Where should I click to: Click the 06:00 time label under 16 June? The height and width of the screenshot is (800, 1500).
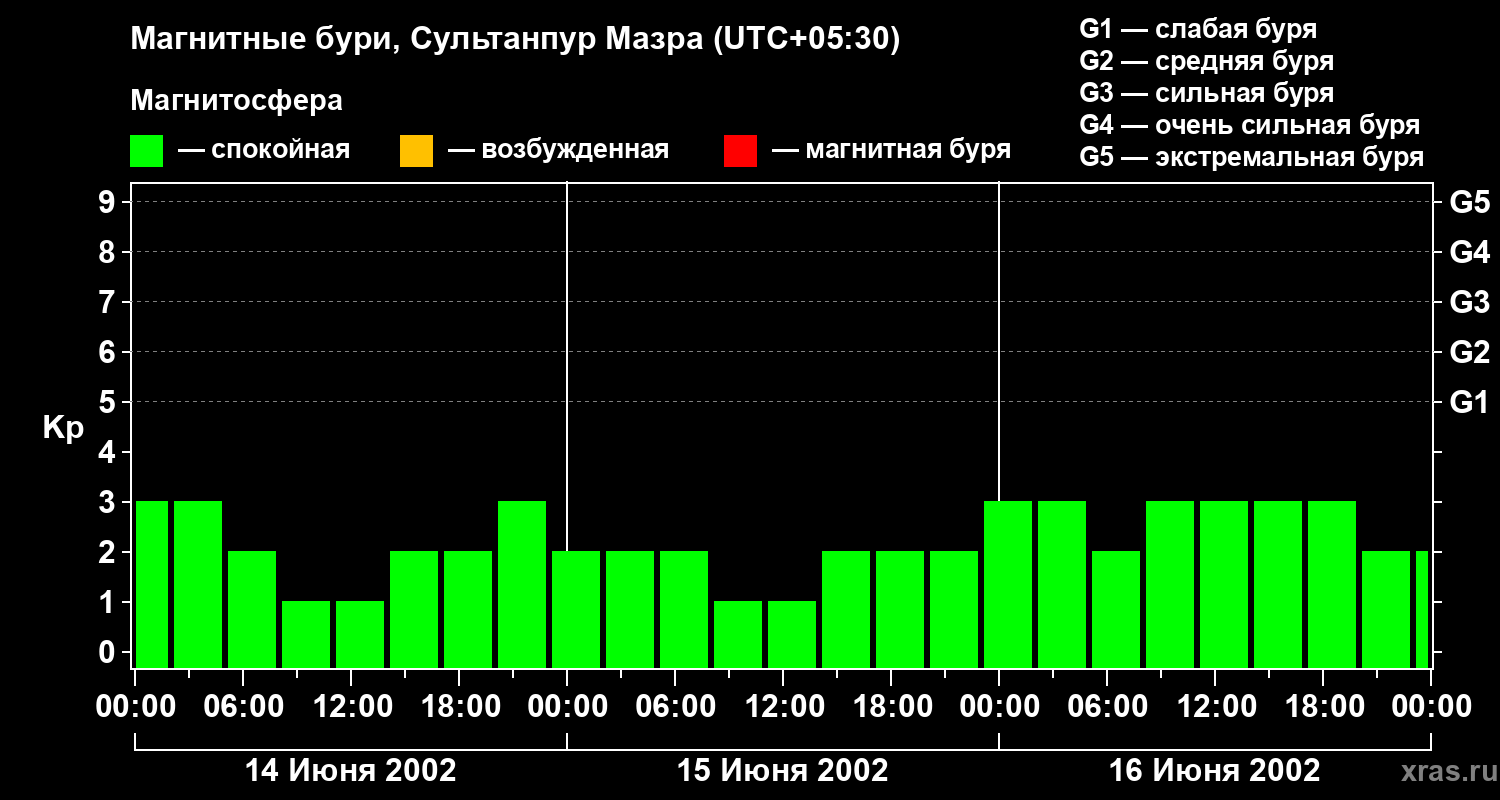pyautogui.click(x=1107, y=707)
